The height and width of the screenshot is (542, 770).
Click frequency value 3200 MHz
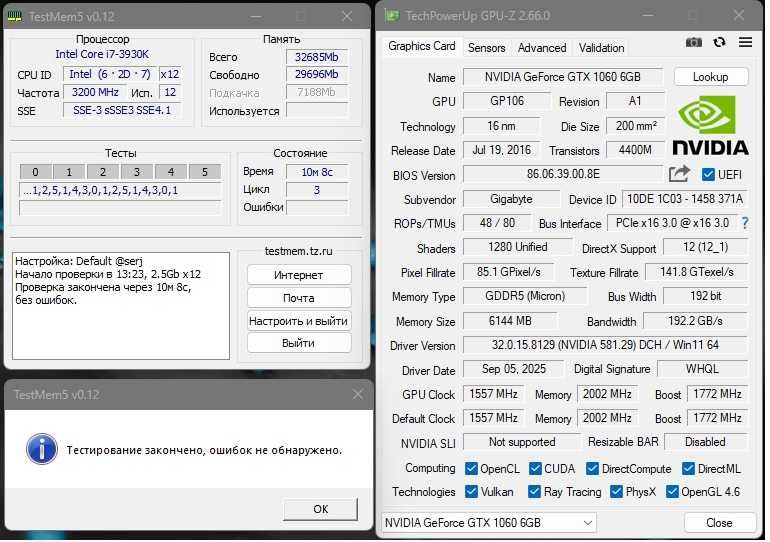(x=95, y=92)
